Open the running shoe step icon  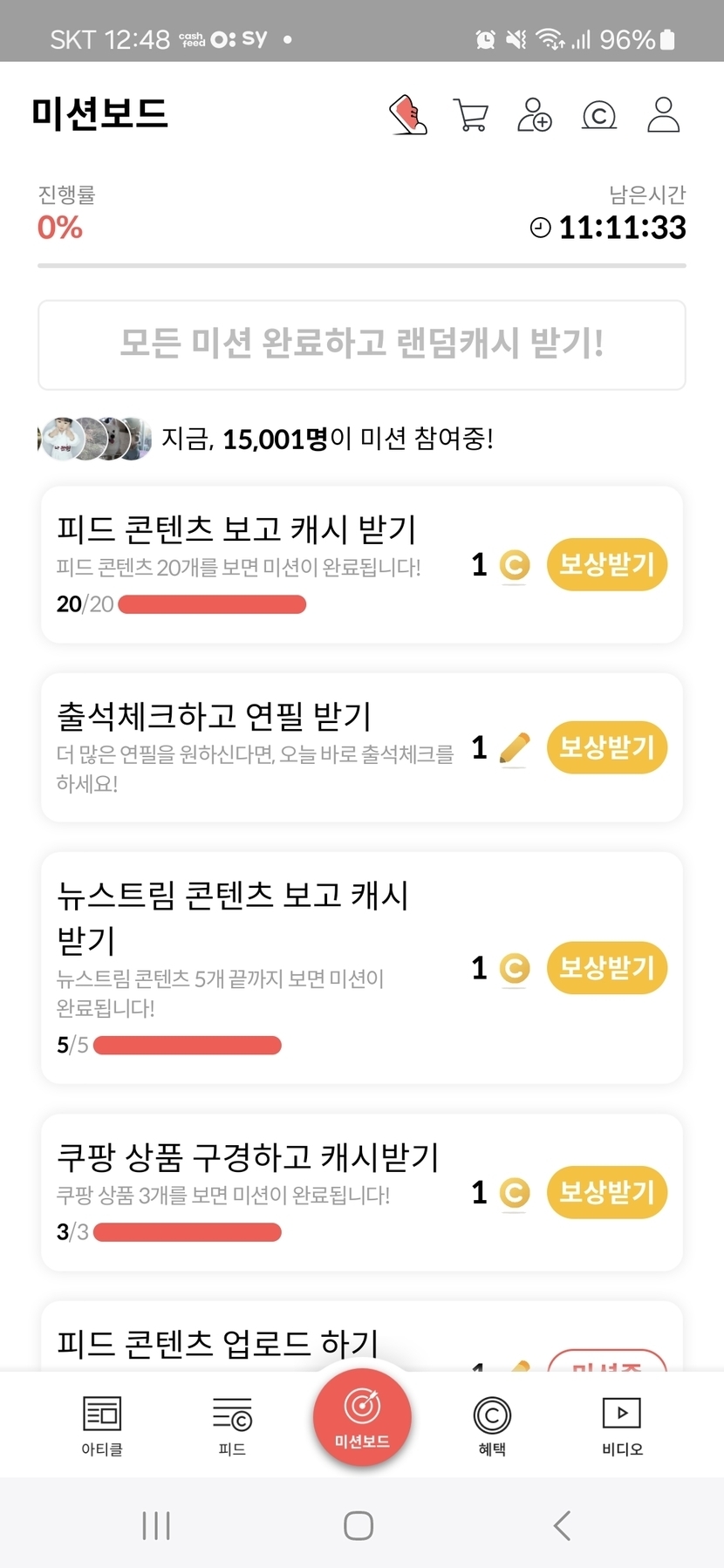click(408, 115)
